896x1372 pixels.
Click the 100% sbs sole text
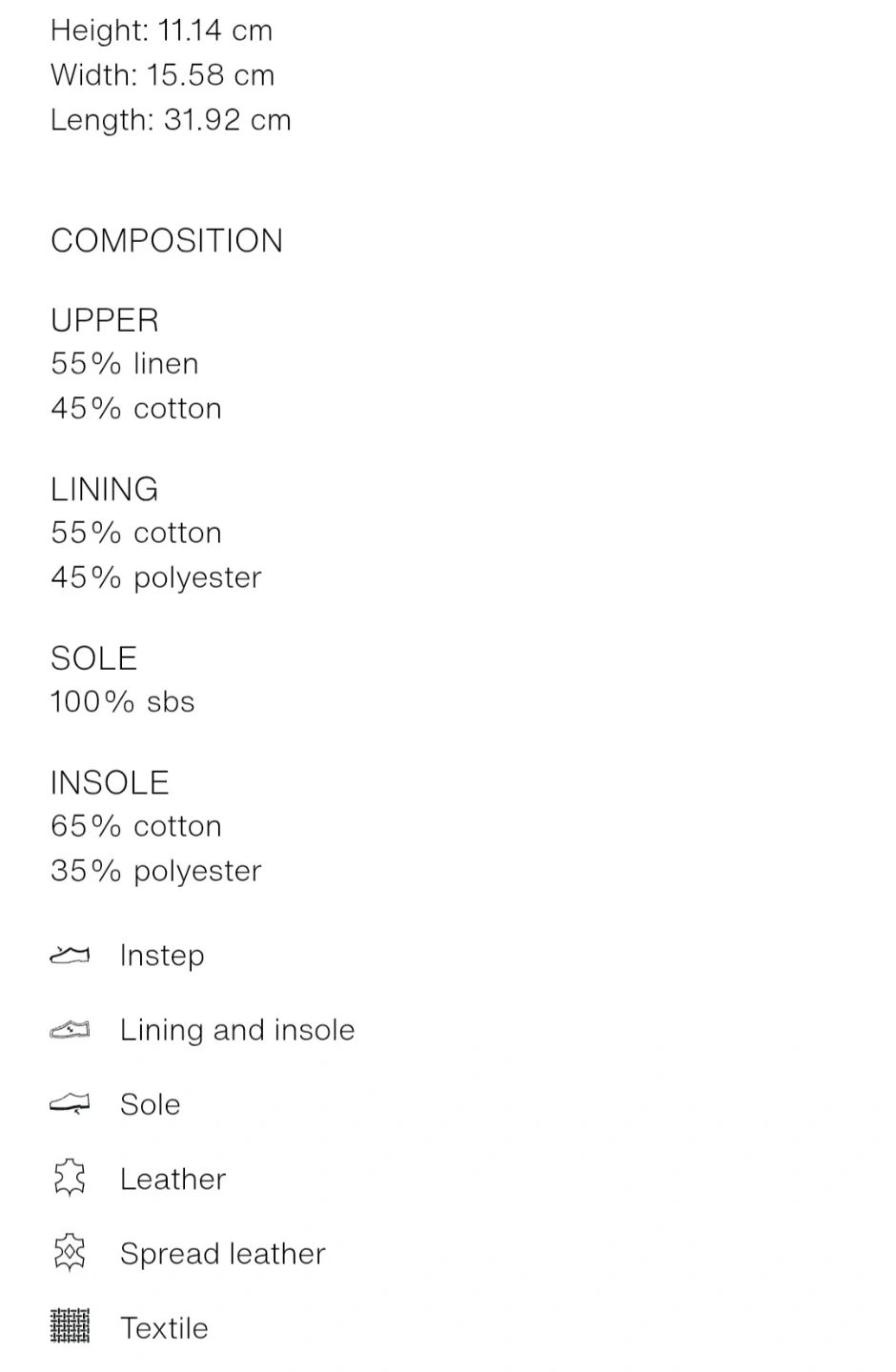pyautogui.click(x=123, y=702)
